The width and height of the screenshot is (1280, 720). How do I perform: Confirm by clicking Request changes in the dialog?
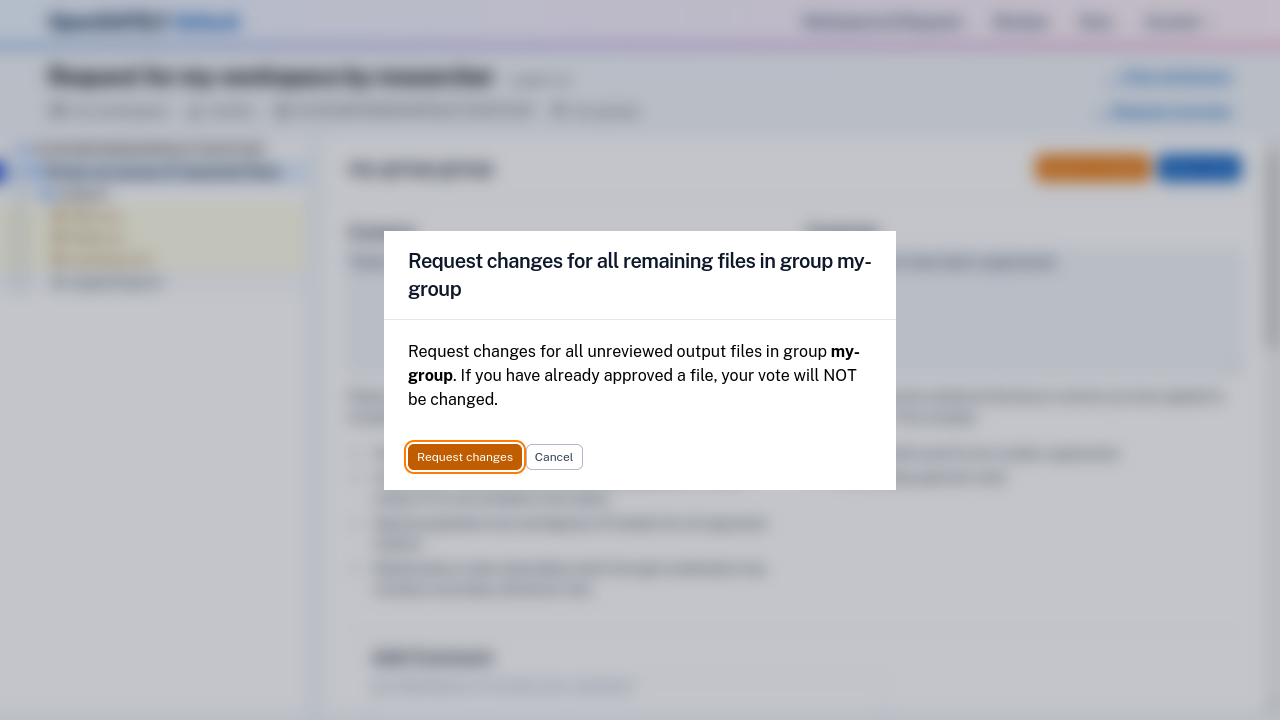[464, 457]
